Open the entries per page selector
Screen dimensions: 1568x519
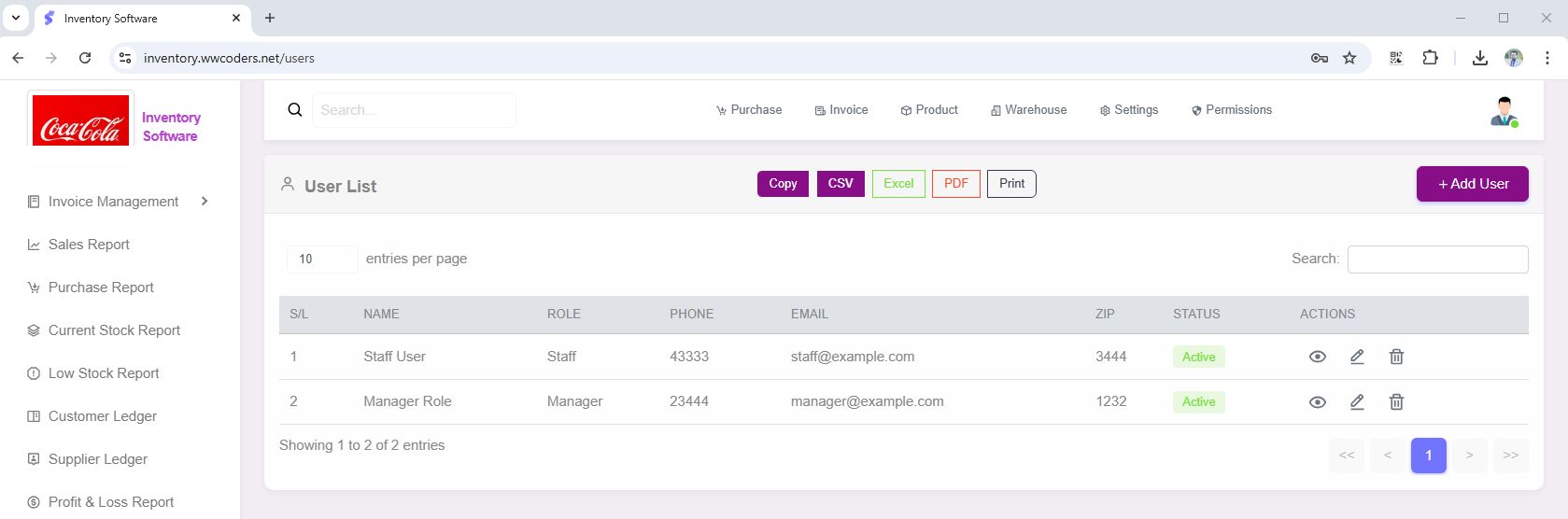pos(321,259)
